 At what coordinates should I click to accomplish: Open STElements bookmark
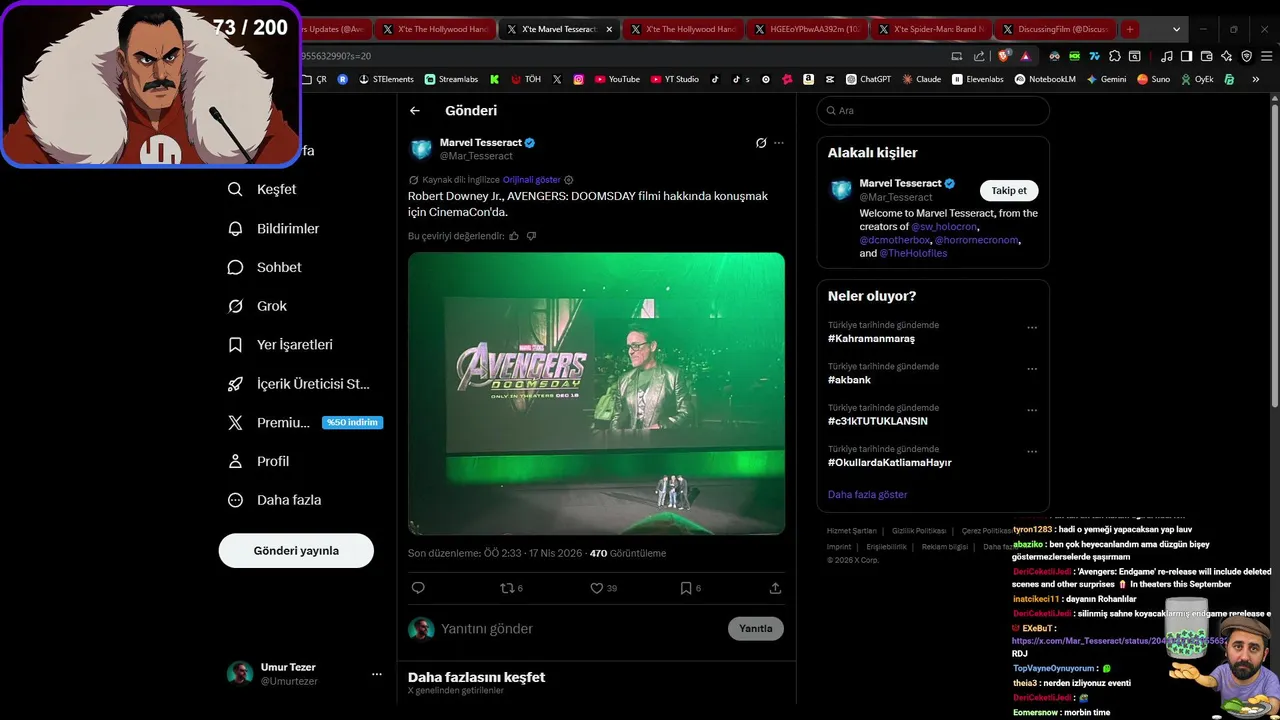[386, 79]
